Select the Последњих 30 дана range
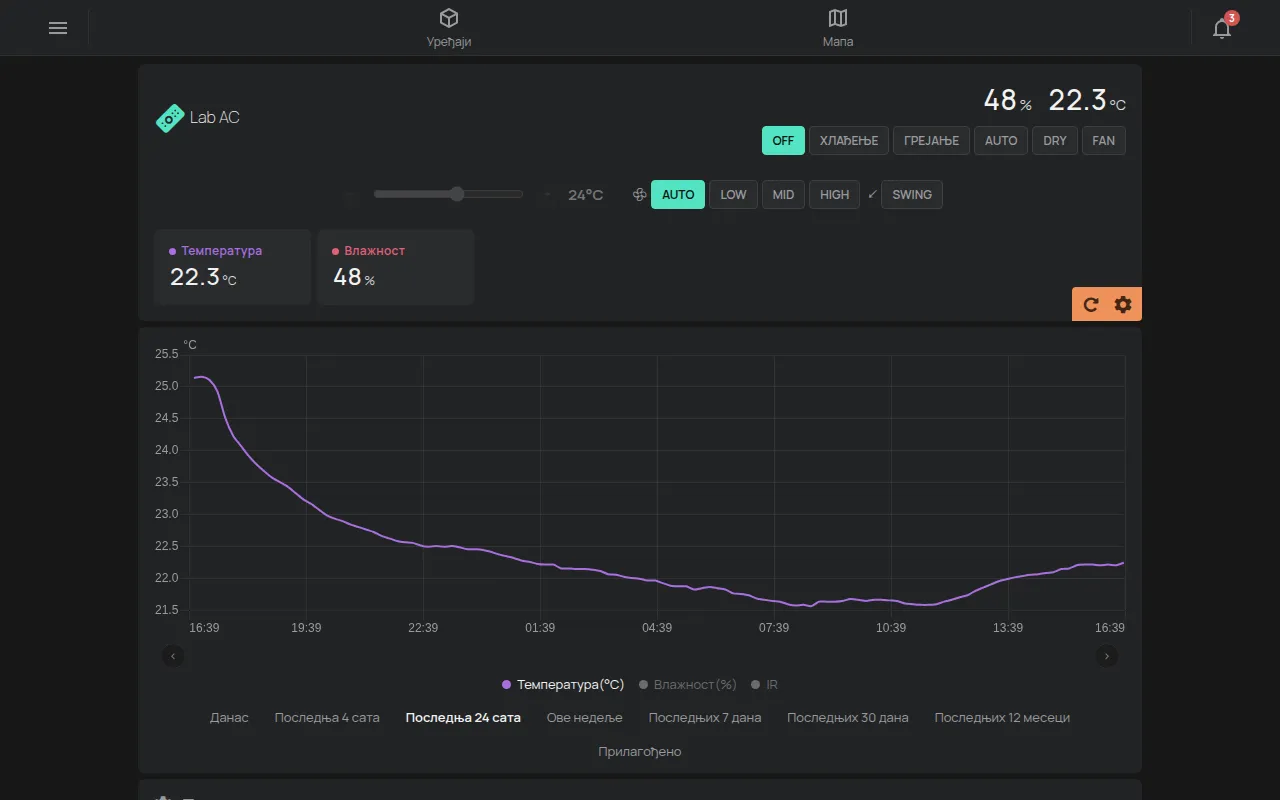Viewport: 1280px width, 800px height. pos(848,718)
